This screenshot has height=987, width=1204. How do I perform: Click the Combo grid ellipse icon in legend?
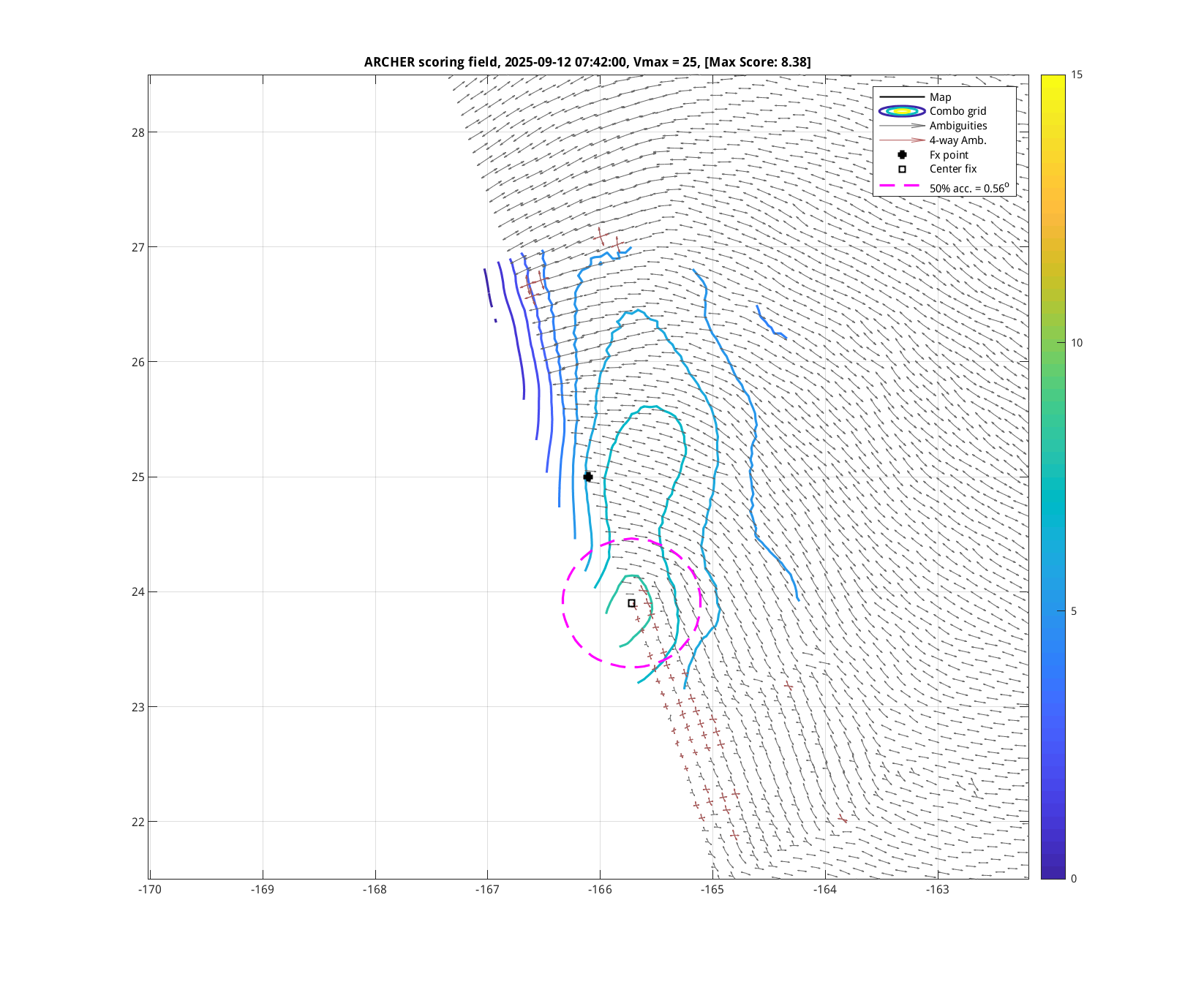(902, 111)
